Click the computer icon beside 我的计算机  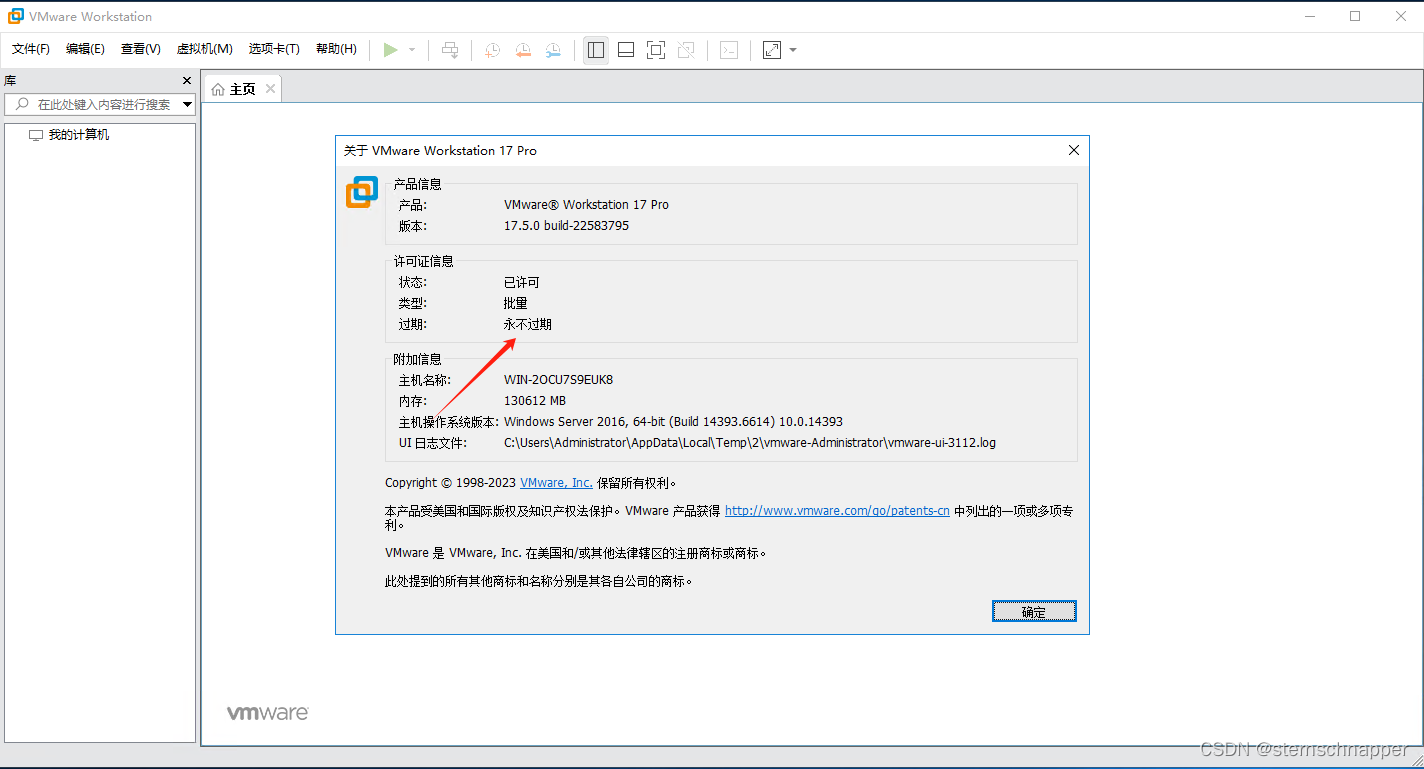click(36, 135)
